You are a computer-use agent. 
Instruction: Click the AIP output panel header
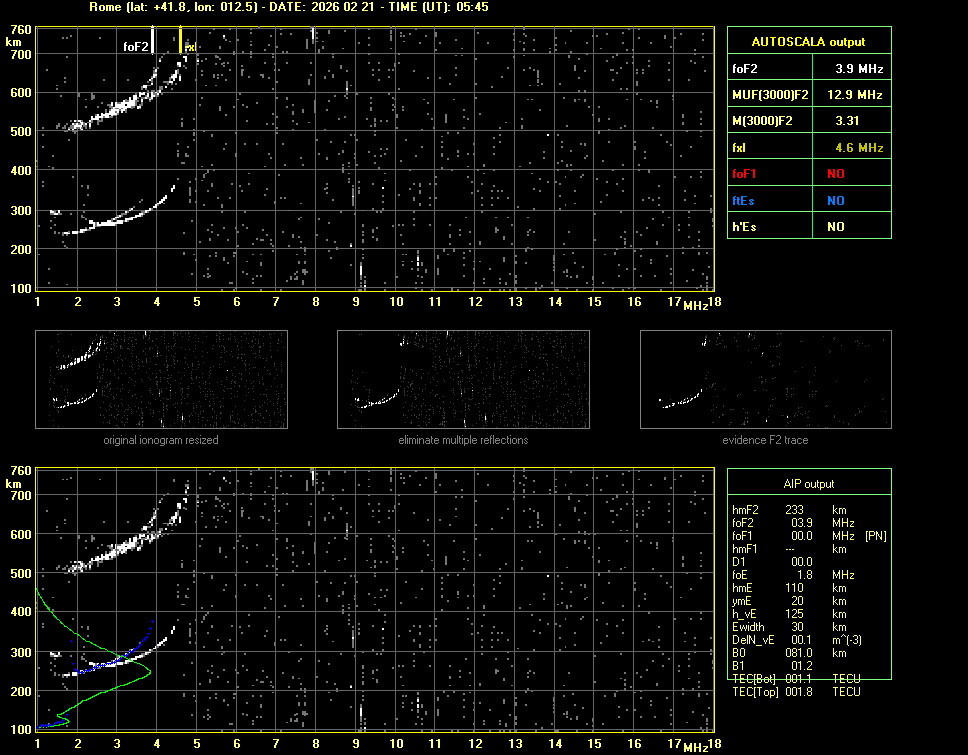tap(808, 484)
